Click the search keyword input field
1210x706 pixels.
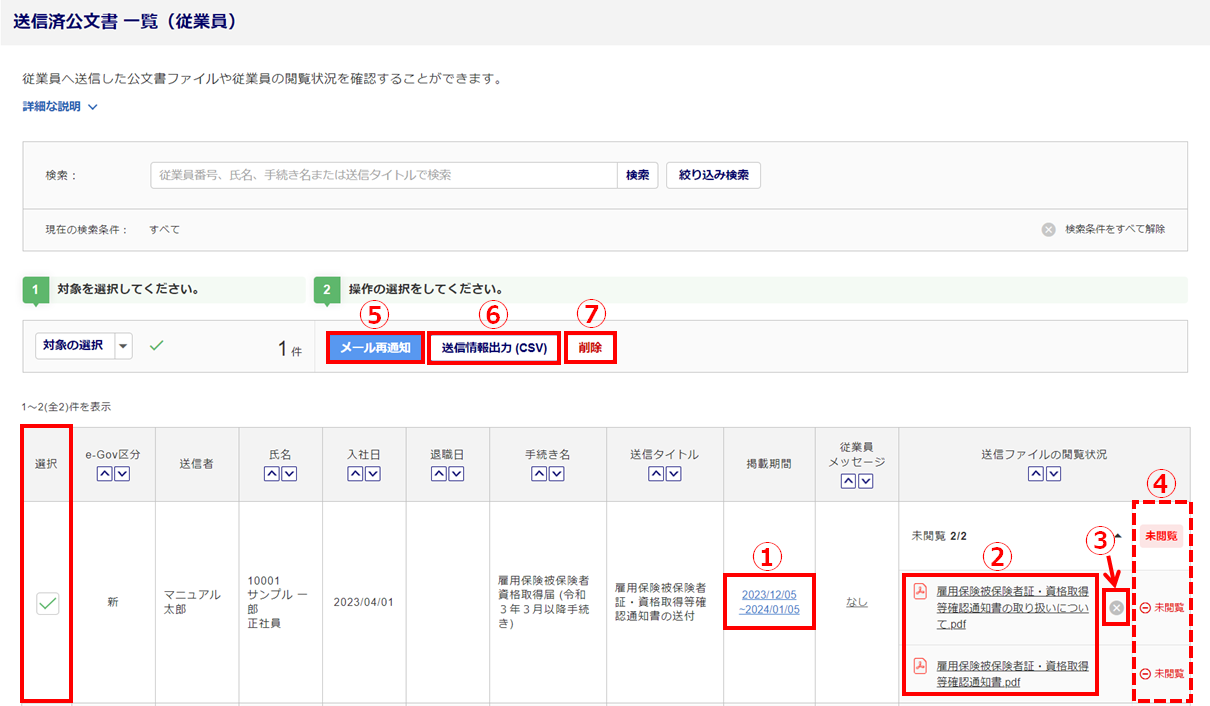[x=383, y=175]
